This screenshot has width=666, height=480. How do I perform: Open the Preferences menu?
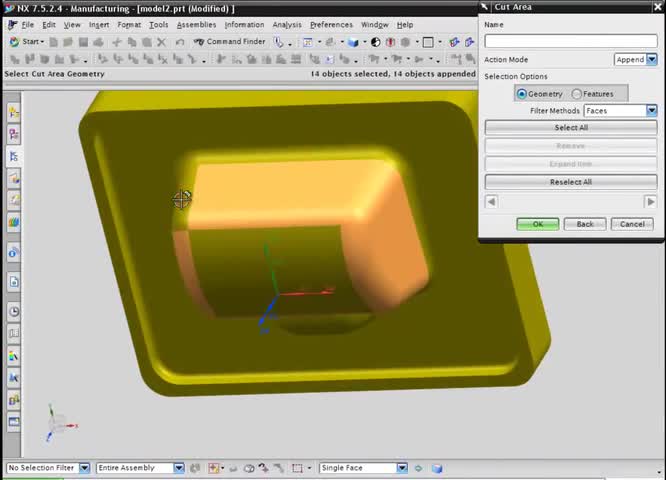[331, 25]
